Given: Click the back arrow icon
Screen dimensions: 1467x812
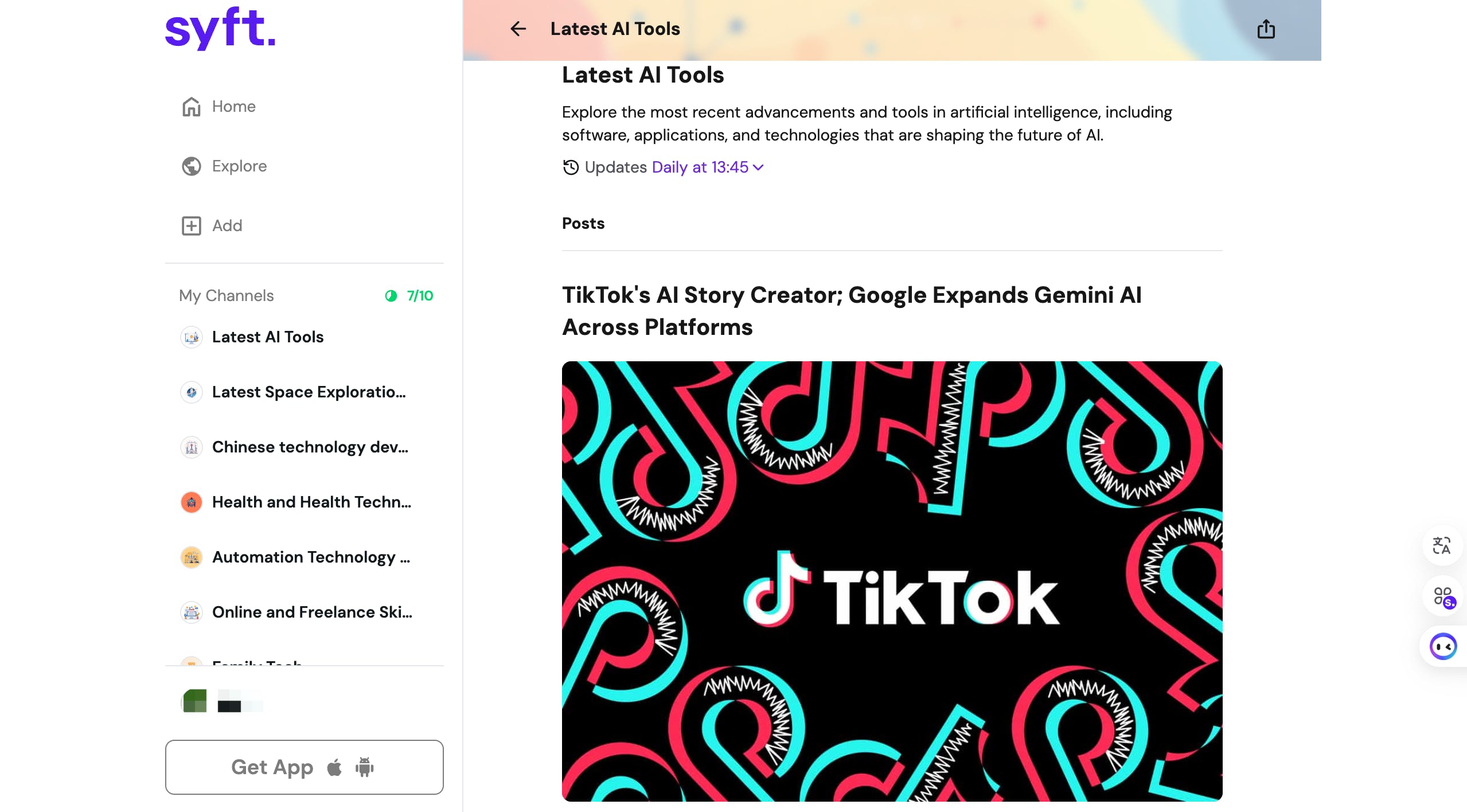Looking at the screenshot, I should (518, 29).
